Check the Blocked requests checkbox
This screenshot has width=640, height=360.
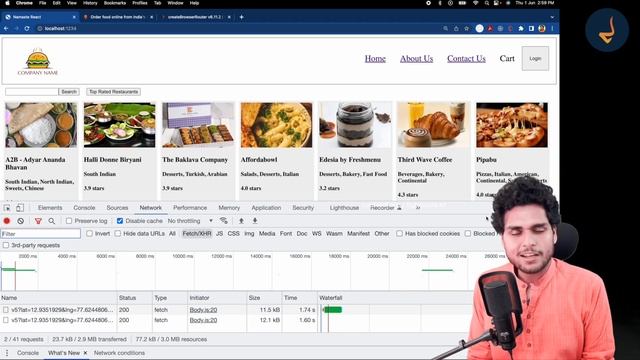click(468, 233)
